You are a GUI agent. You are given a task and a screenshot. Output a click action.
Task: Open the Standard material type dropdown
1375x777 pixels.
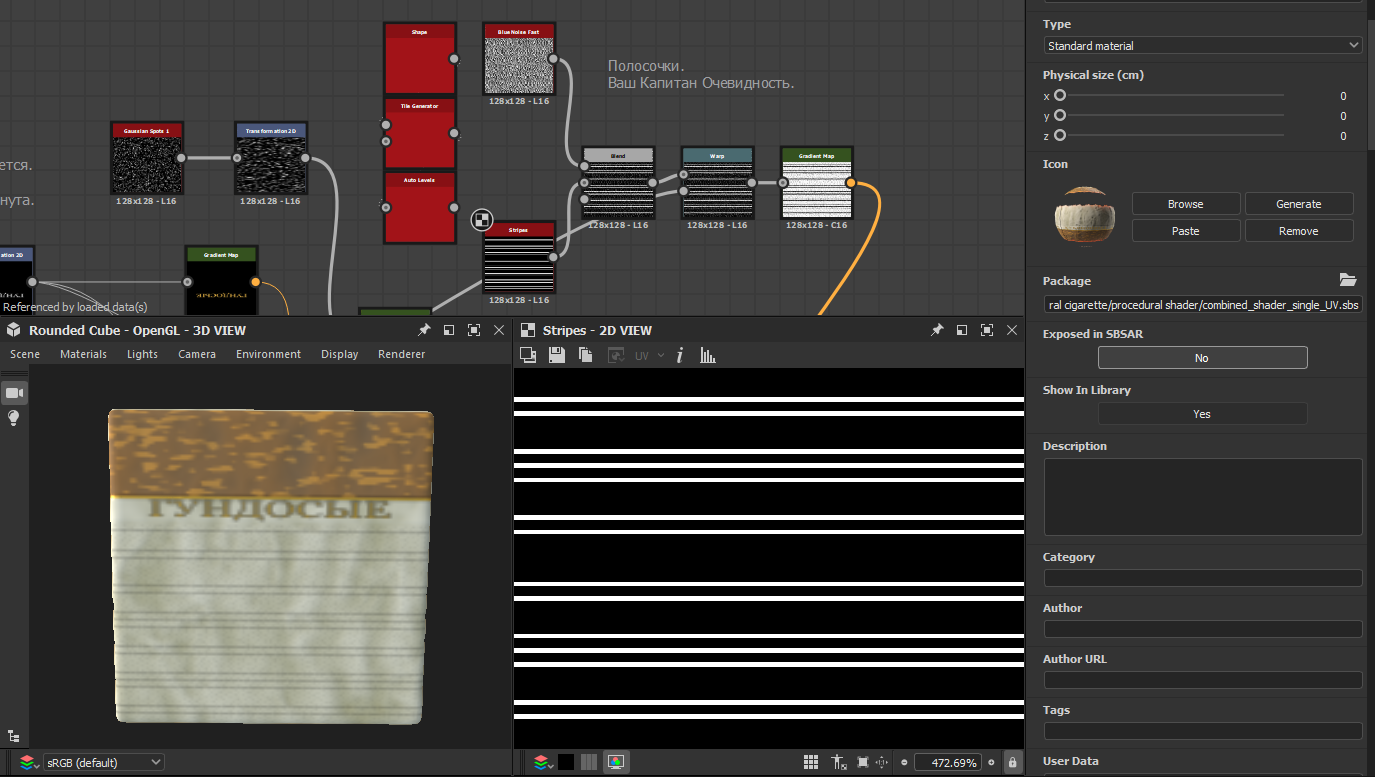click(x=1202, y=46)
